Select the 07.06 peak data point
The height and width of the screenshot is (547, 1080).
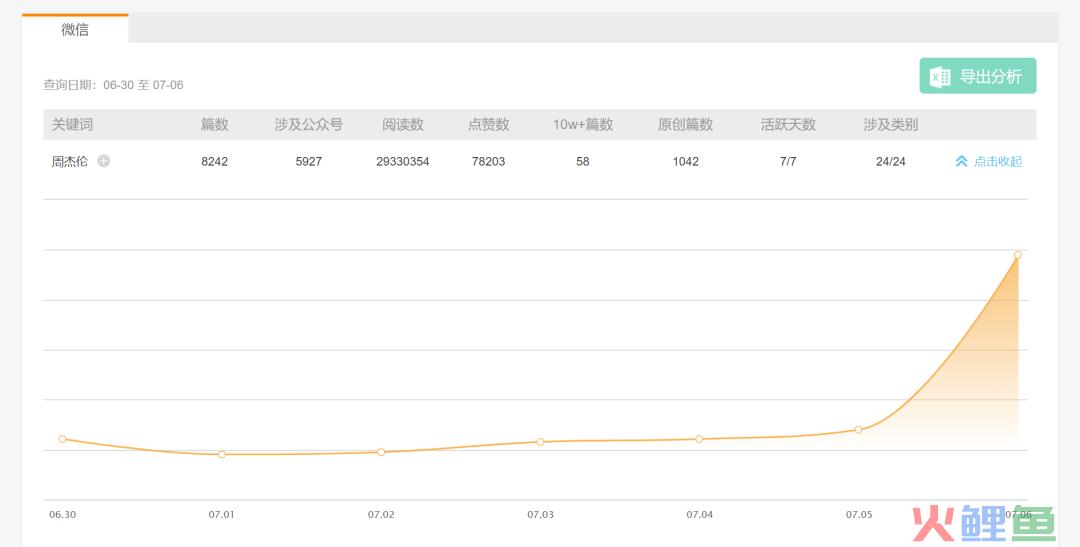[1017, 255]
